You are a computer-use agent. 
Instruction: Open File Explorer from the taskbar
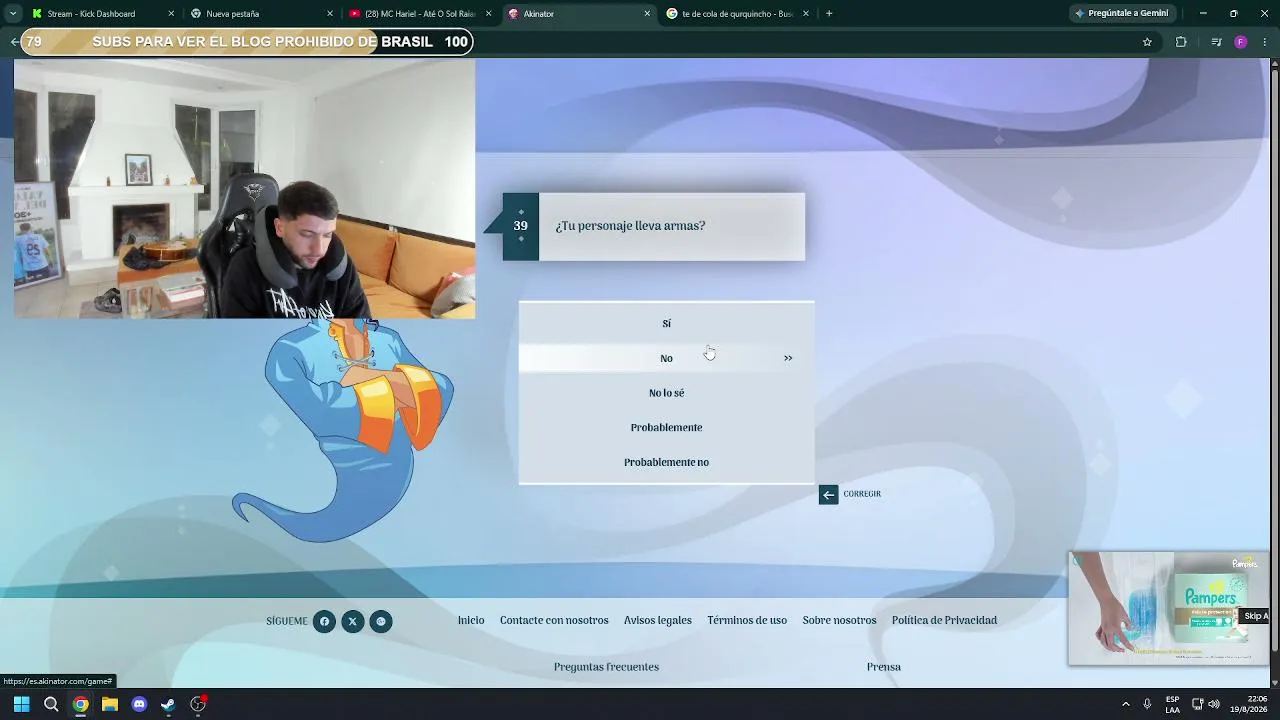coord(110,704)
